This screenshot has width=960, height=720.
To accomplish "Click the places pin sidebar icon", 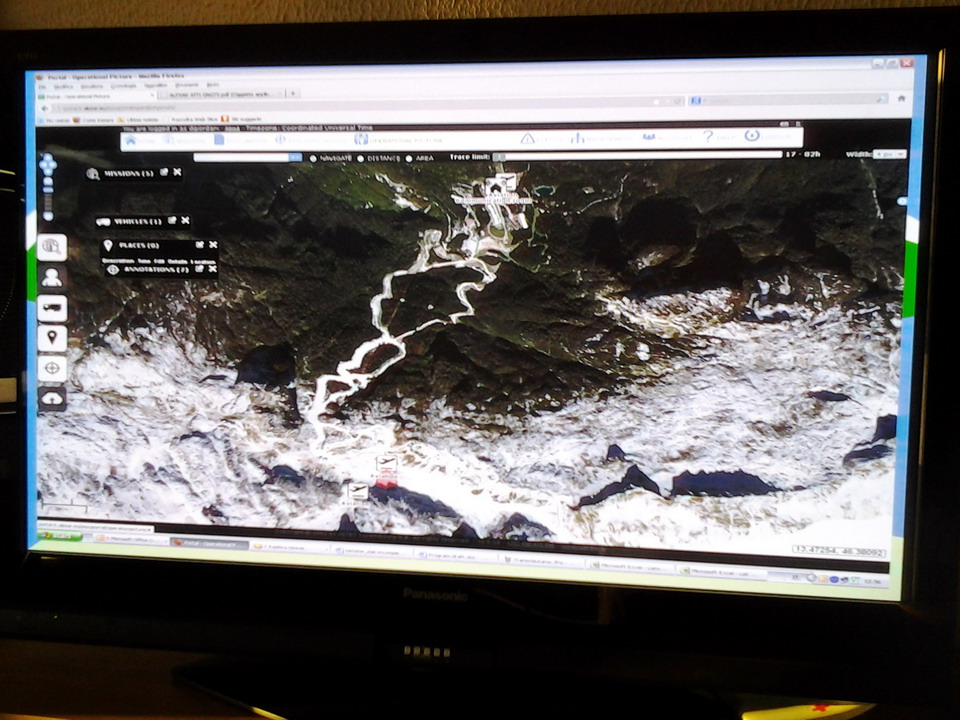I will (x=52, y=338).
